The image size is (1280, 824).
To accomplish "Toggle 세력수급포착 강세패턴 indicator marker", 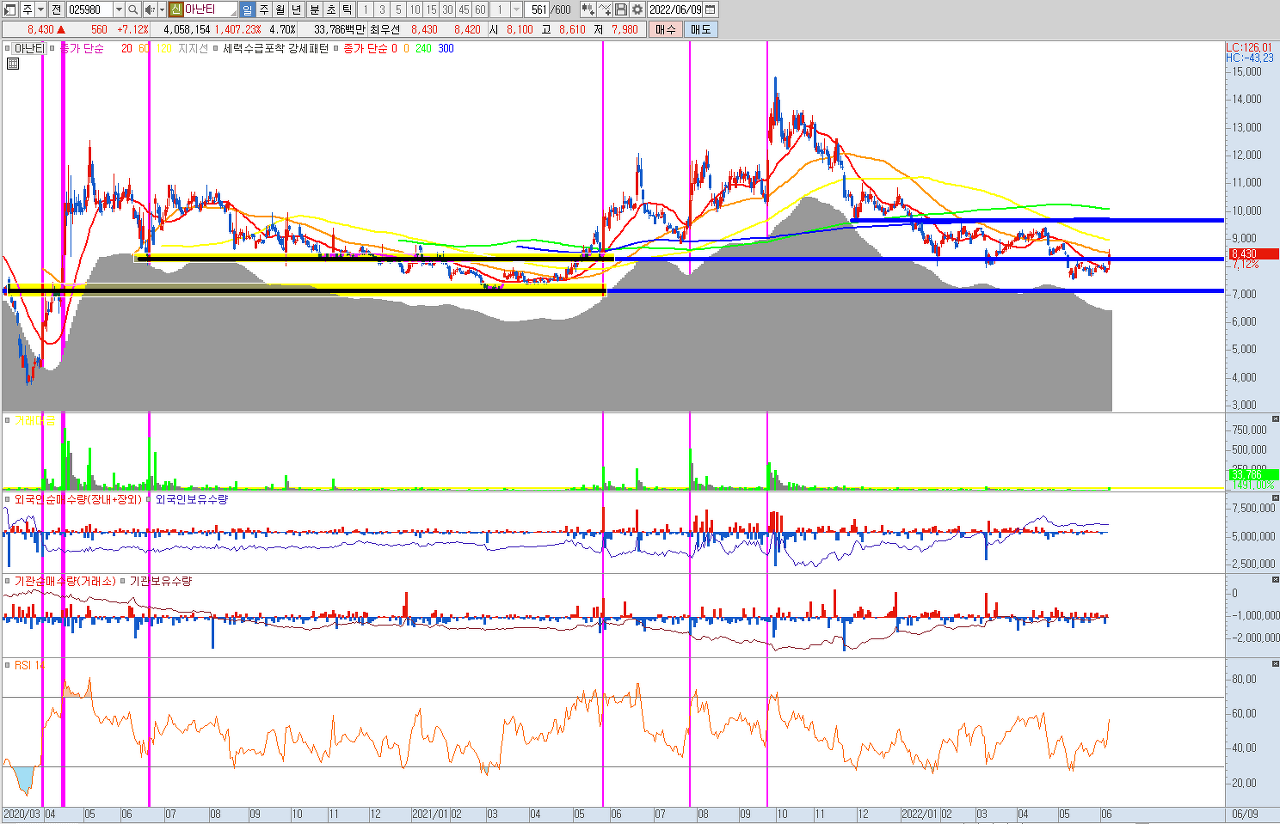I will click(x=215, y=48).
